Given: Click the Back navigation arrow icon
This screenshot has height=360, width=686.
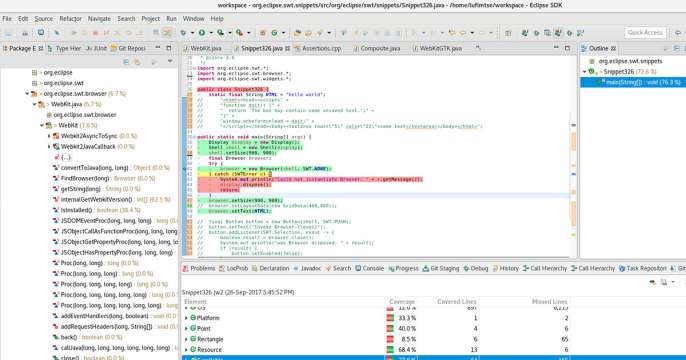Looking at the screenshot, I should coord(463,33).
